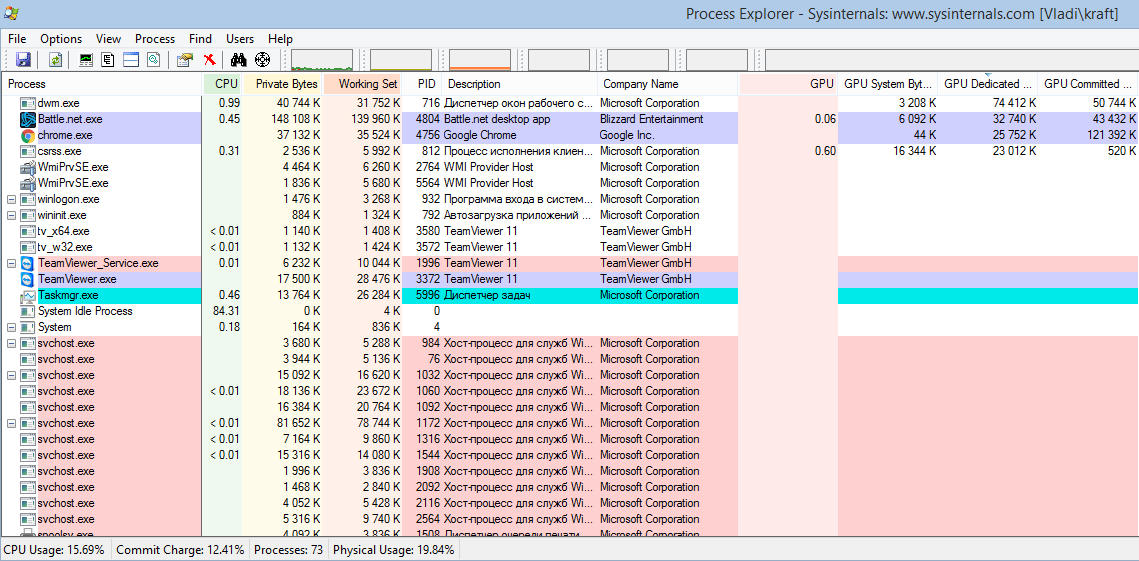Viewport: 1139px width, 561px height.
Task: Open the Users menu
Action: point(240,39)
